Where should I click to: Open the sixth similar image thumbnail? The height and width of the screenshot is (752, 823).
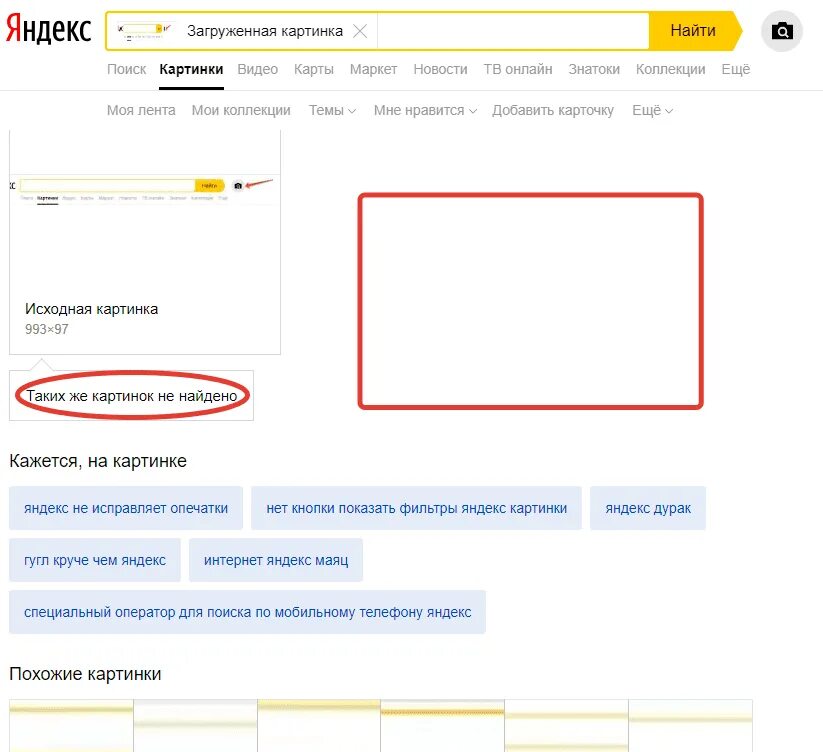click(691, 726)
